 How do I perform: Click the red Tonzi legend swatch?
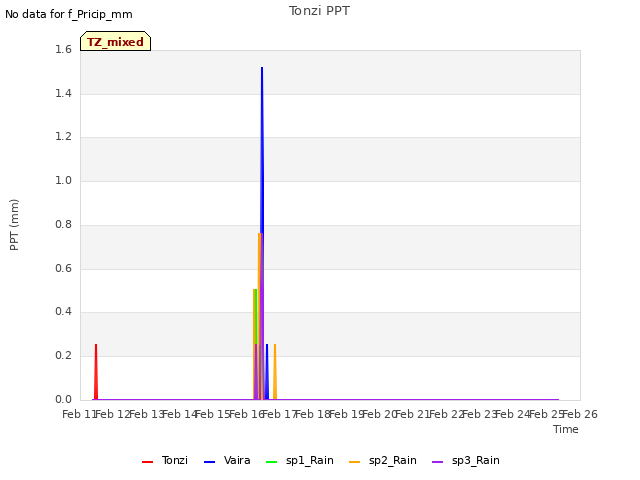click(x=147, y=462)
